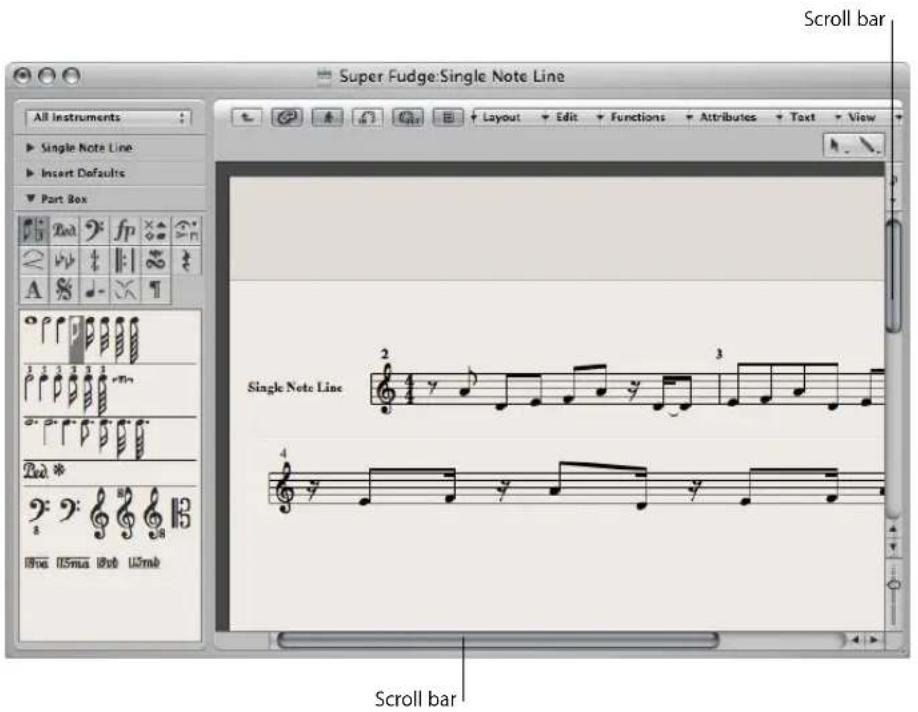Pick the half note in the palette
The image size is (918, 712).
click(x=46, y=331)
